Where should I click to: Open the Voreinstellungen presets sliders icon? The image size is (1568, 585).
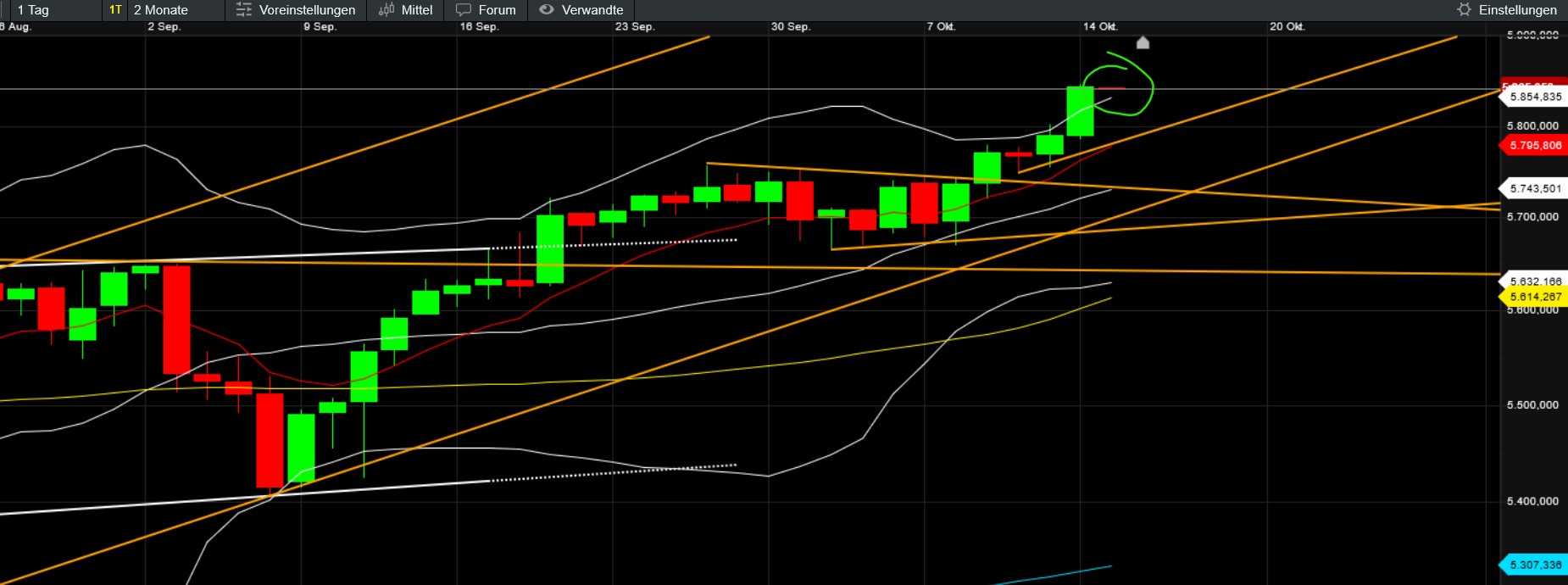click(244, 10)
